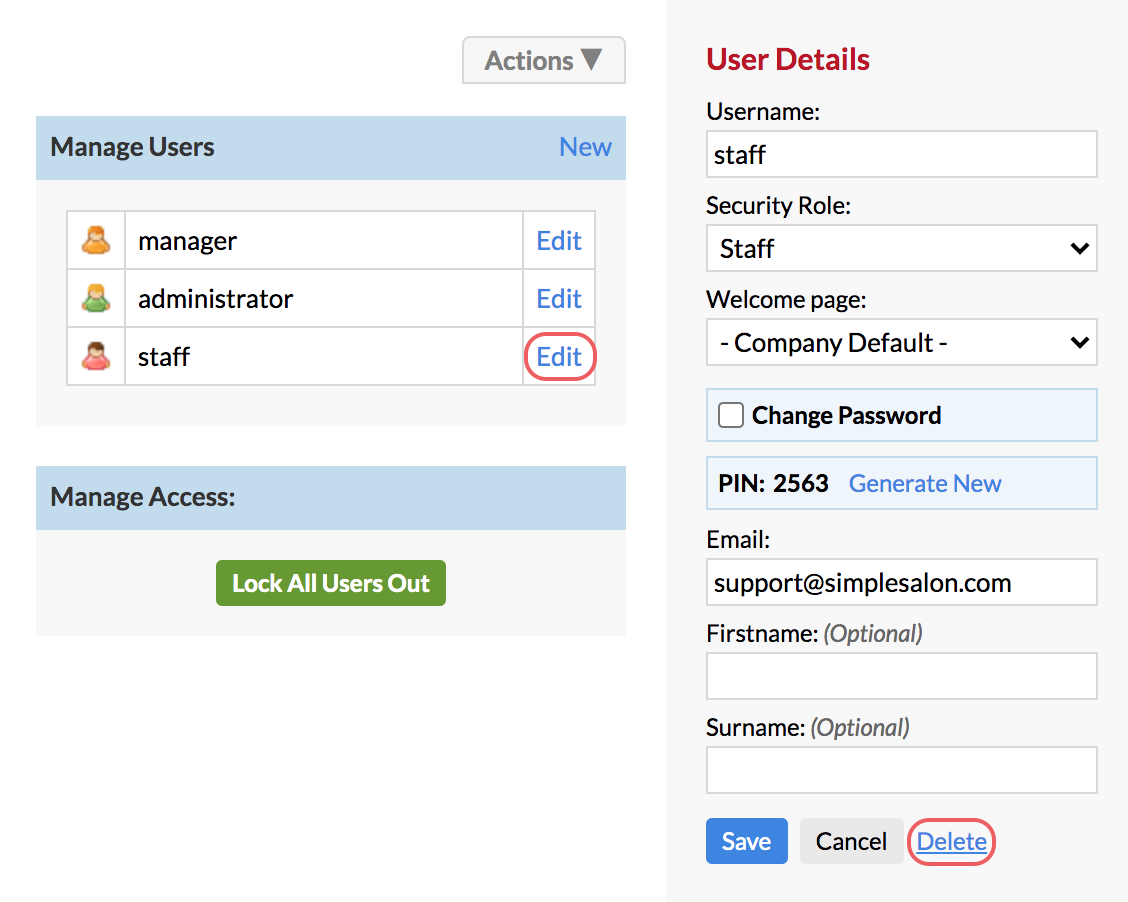Focus the Surname input field

click(x=901, y=770)
